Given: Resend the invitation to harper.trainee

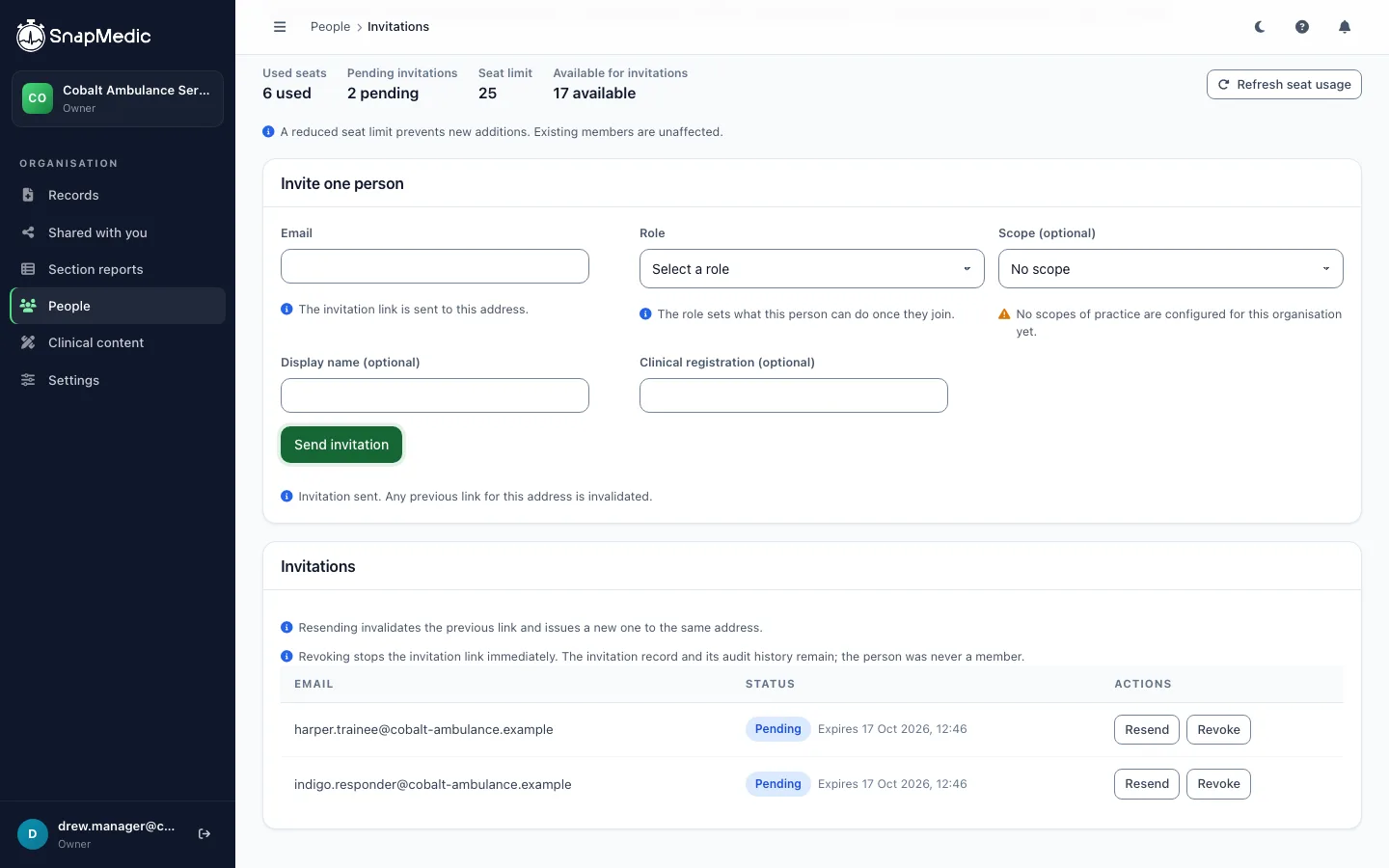Looking at the screenshot, I should (1147, 730).
